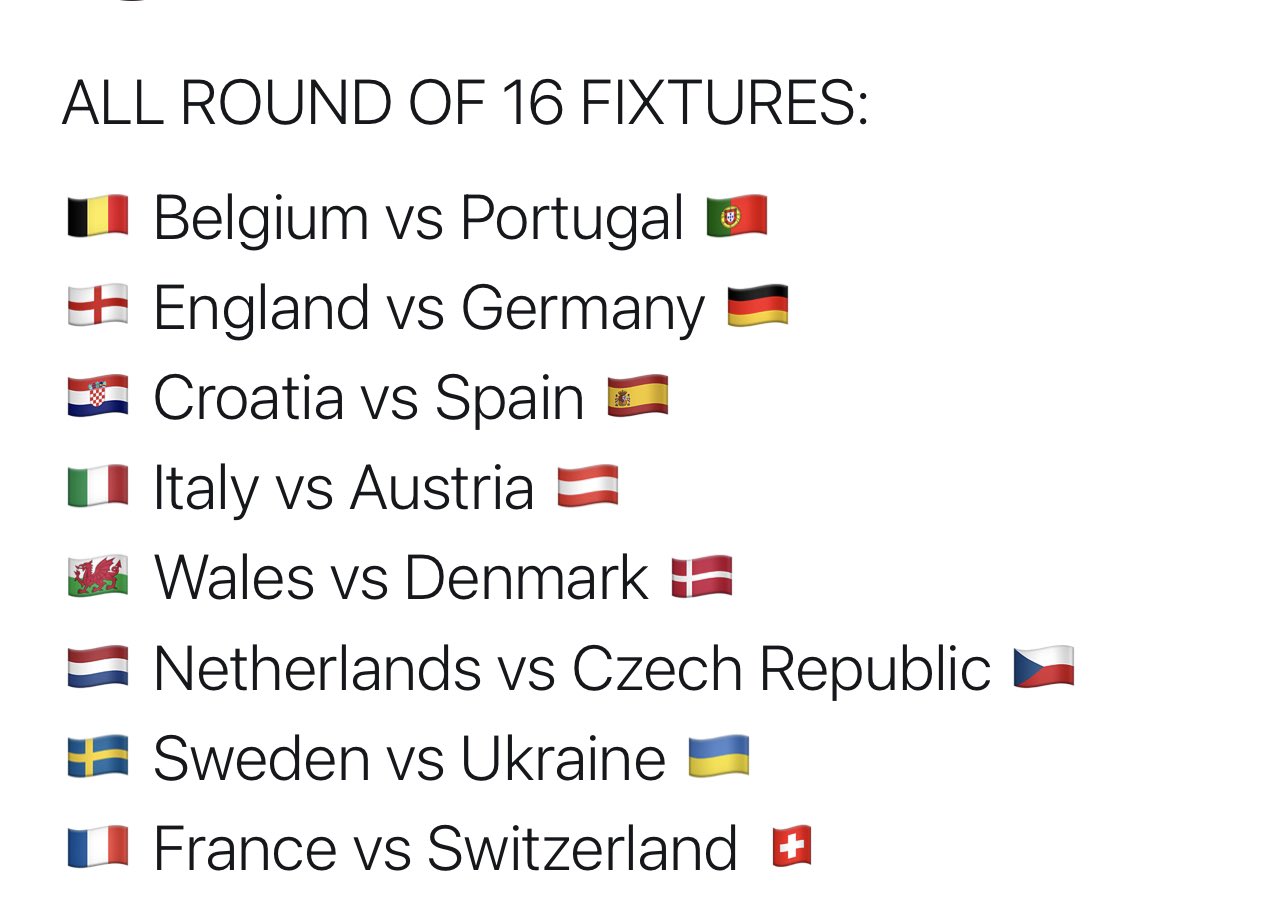
Task: Select the Wales dragon flag icon
Action: [x=98, y=577]
